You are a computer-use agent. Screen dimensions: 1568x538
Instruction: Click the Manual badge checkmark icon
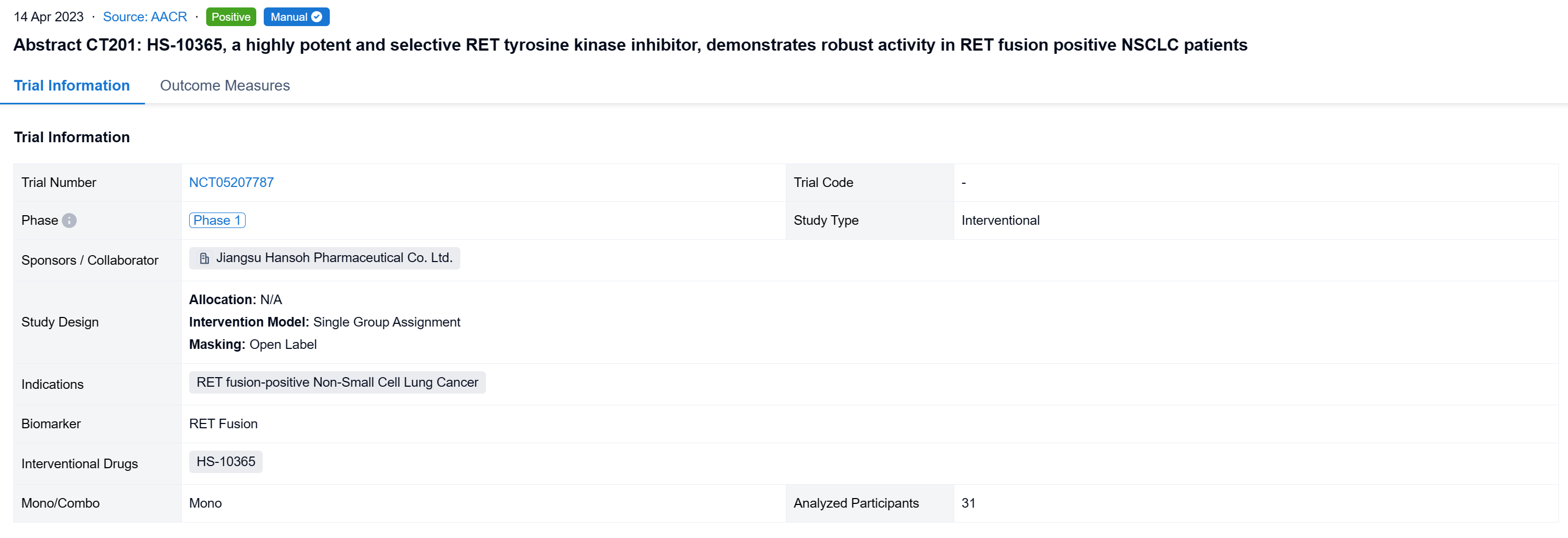pyautogui.click(x=317, y=17)
